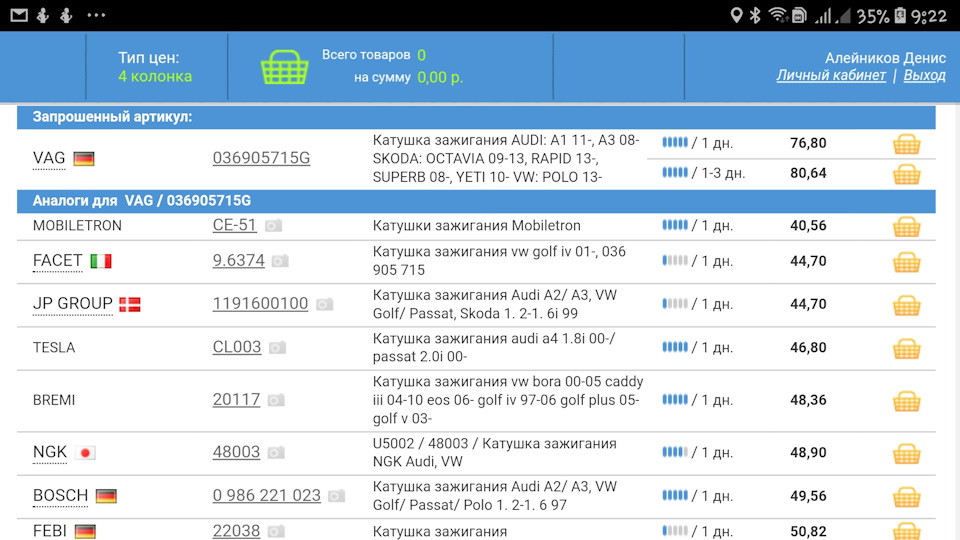The height and width of the screenshot is (540, 960).
Task: Tap the battery indicator icon
Action: [900, 15]
